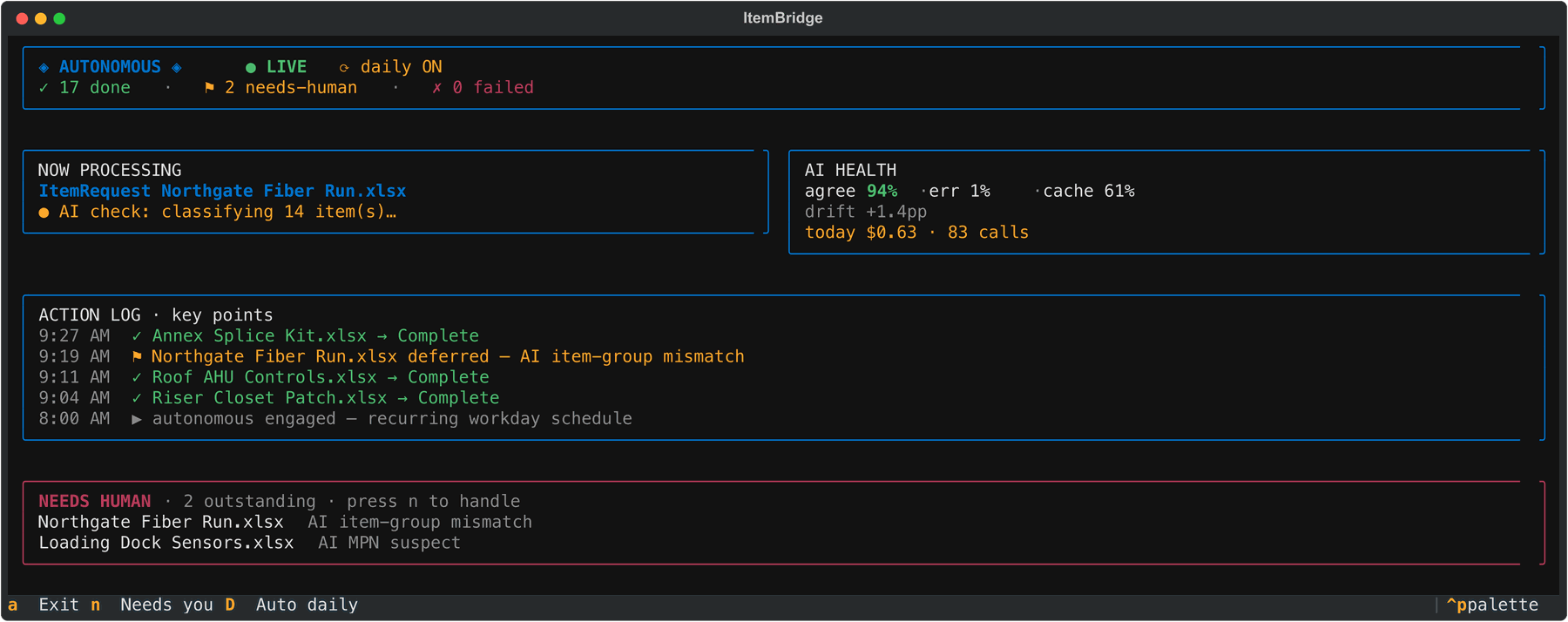Image resolution: width=1568 pixels, height=622 pixels.
Task: Click AI MPN suspect reason text
Action: tap(389, 543)
